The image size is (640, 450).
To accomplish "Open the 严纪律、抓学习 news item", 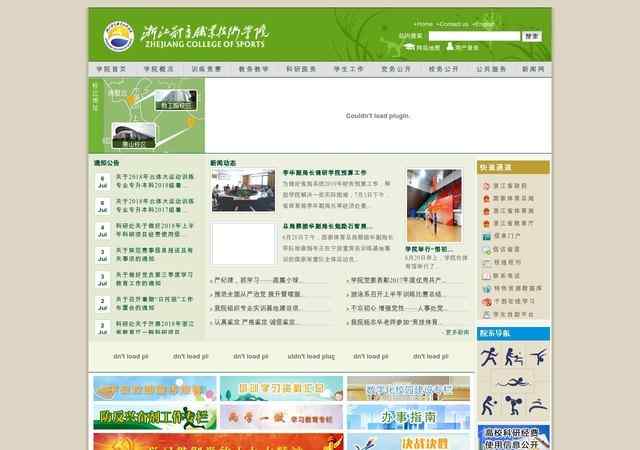I will (x=258, y=280).
